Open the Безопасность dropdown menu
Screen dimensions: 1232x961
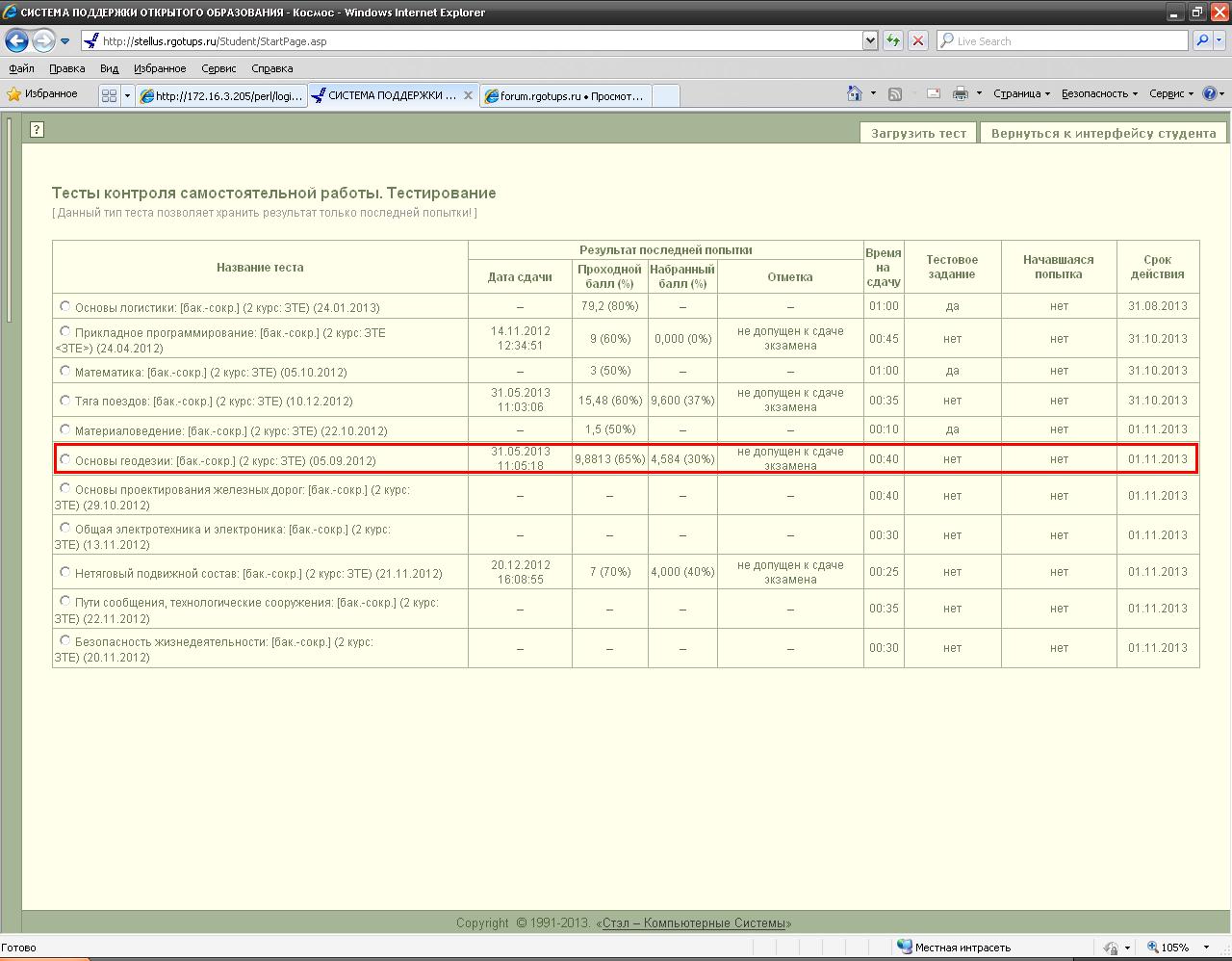coord(1099,93)
